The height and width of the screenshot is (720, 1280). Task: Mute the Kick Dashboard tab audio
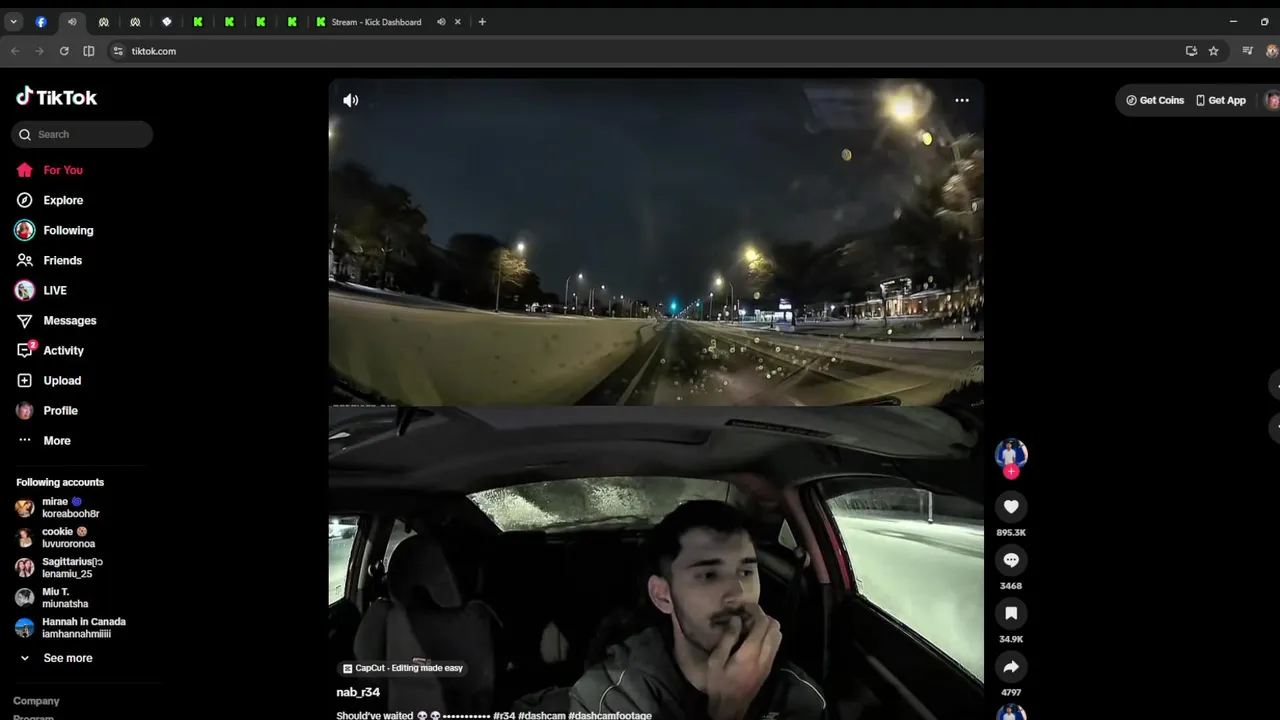pyautogui.click(x=441, y=22)
